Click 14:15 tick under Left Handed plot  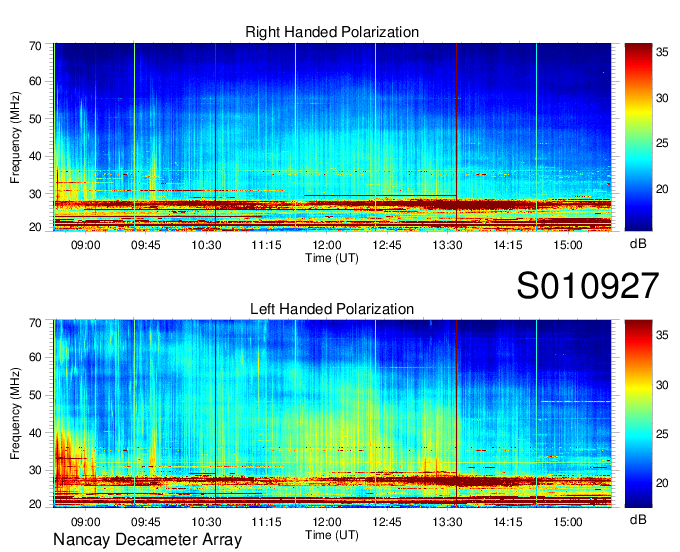(x=507, y=522)
